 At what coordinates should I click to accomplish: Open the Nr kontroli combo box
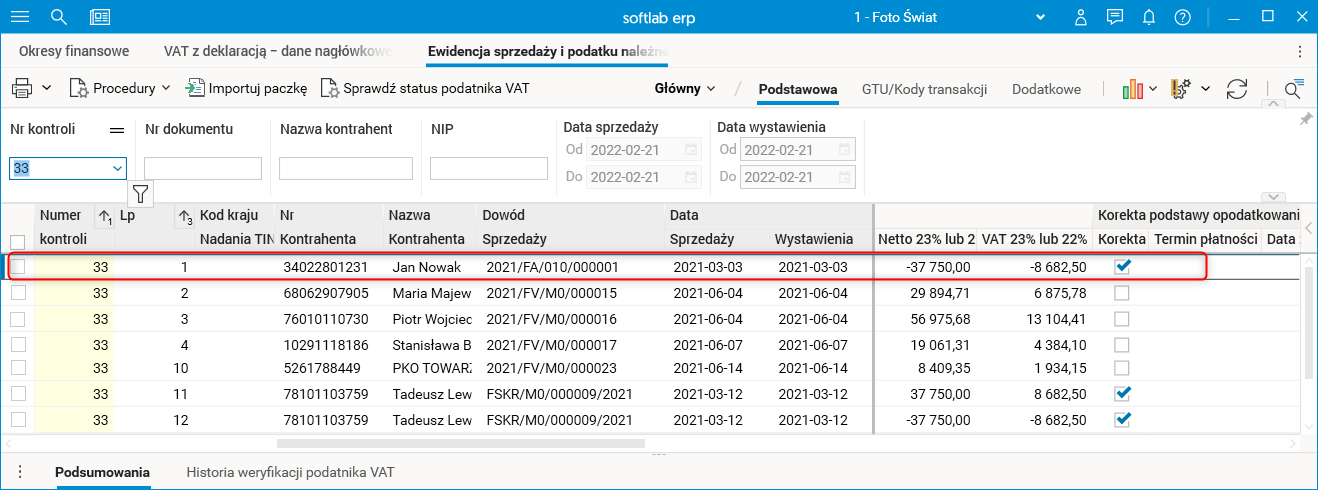(x=68, y=169)
